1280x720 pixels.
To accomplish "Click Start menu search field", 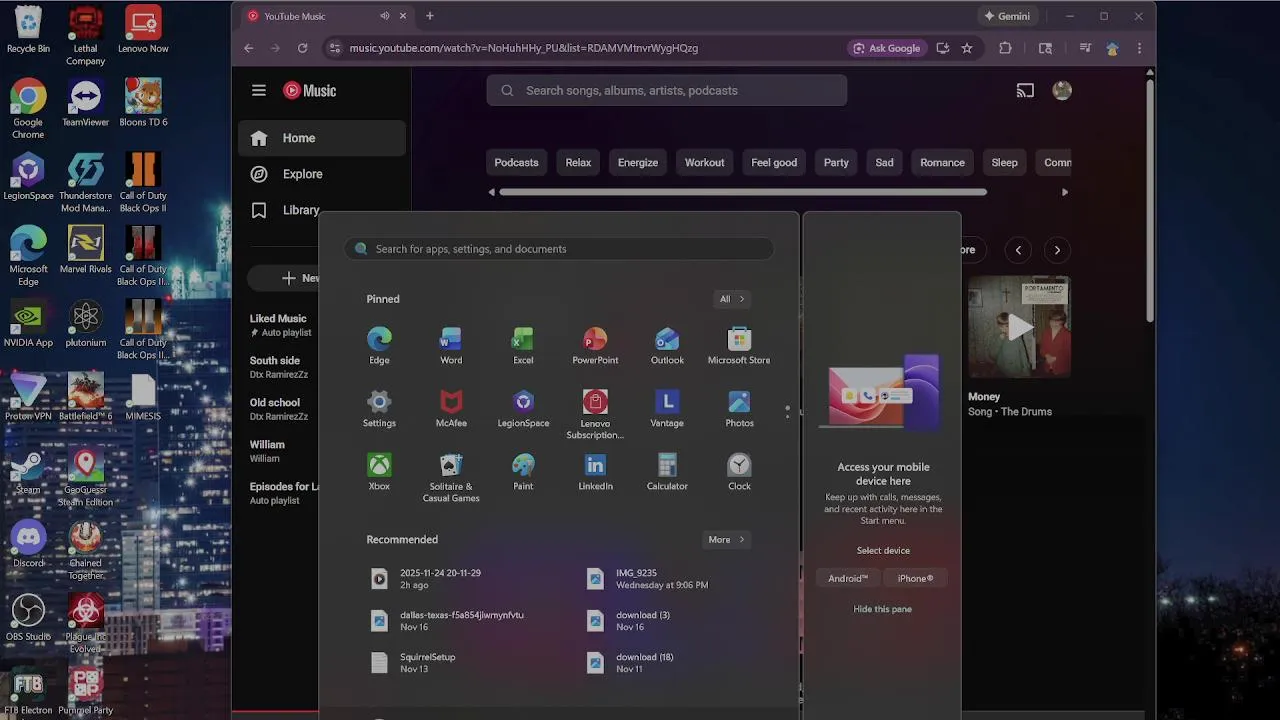I will (x=559, y=249).
